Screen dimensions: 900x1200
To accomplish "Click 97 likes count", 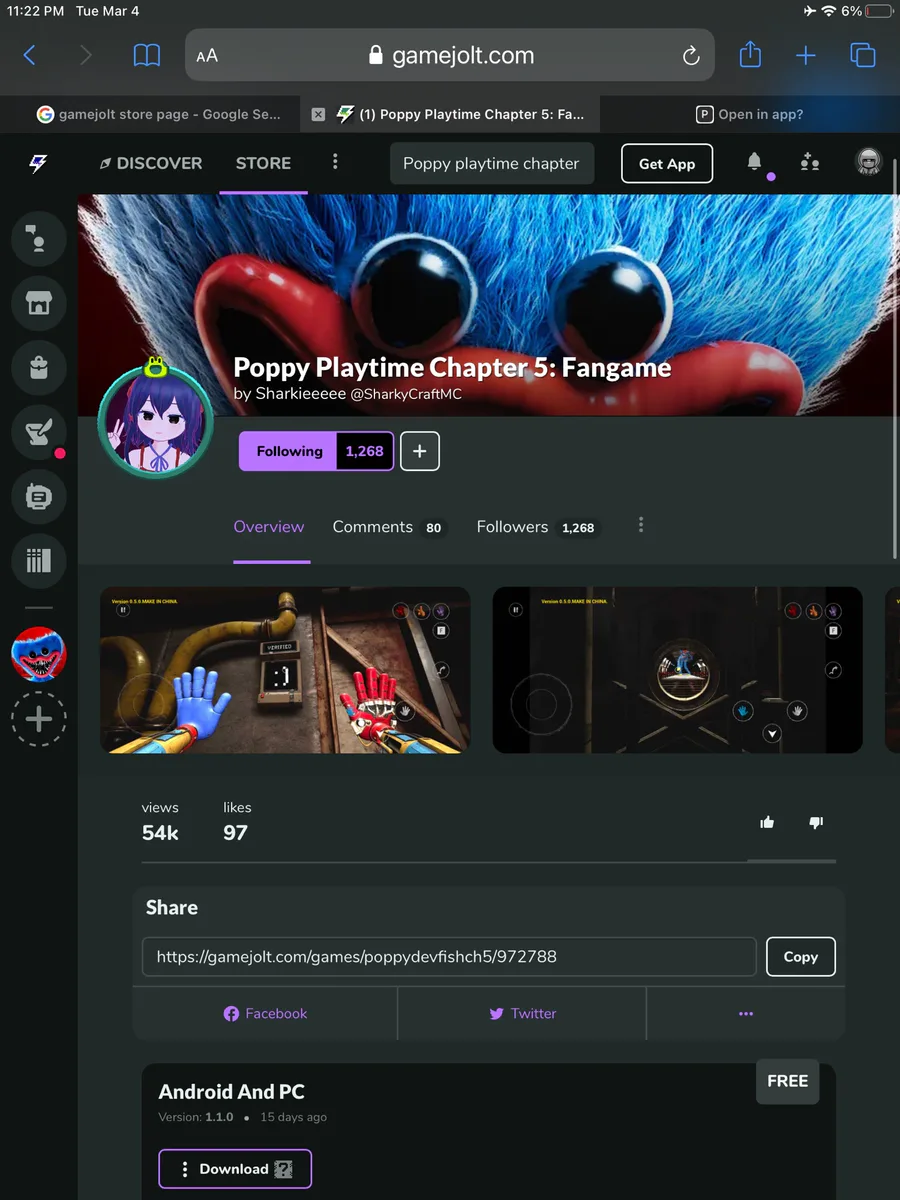I will [x=235, y=833].
